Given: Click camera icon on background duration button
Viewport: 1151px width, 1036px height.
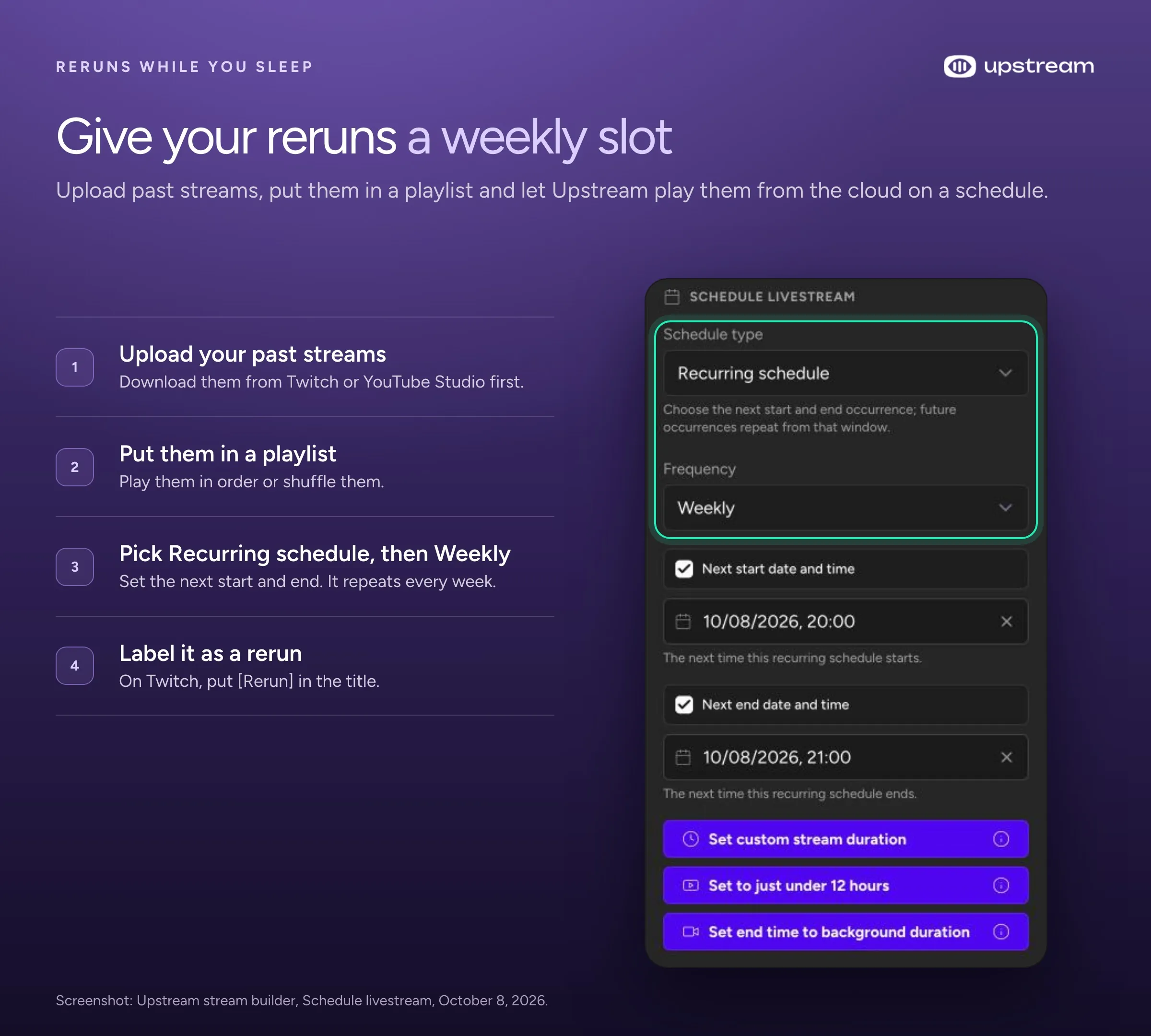Looking at the screenshot, I should (x=691, y=932).
